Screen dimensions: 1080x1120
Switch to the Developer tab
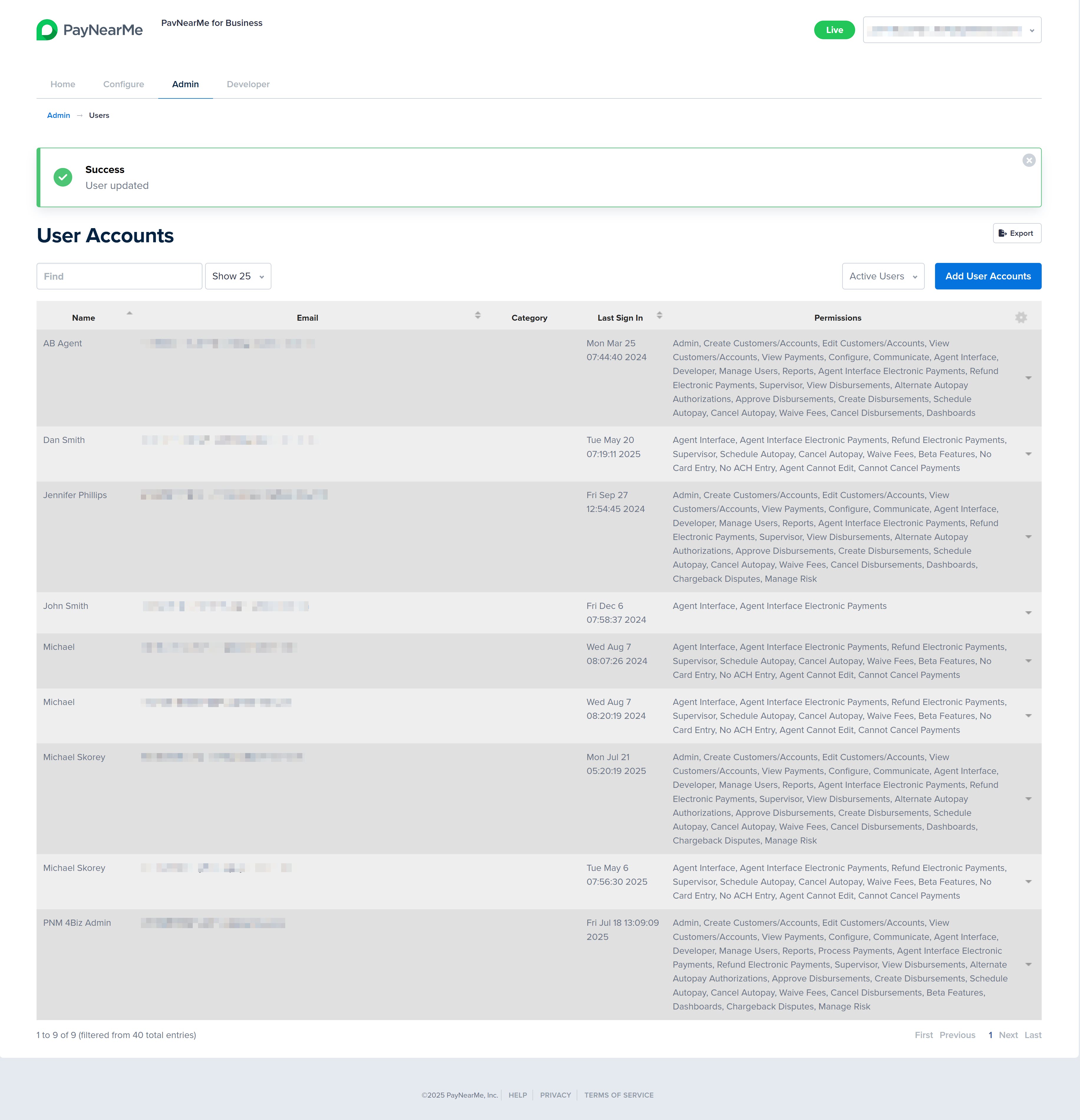[x=248, y=84]
